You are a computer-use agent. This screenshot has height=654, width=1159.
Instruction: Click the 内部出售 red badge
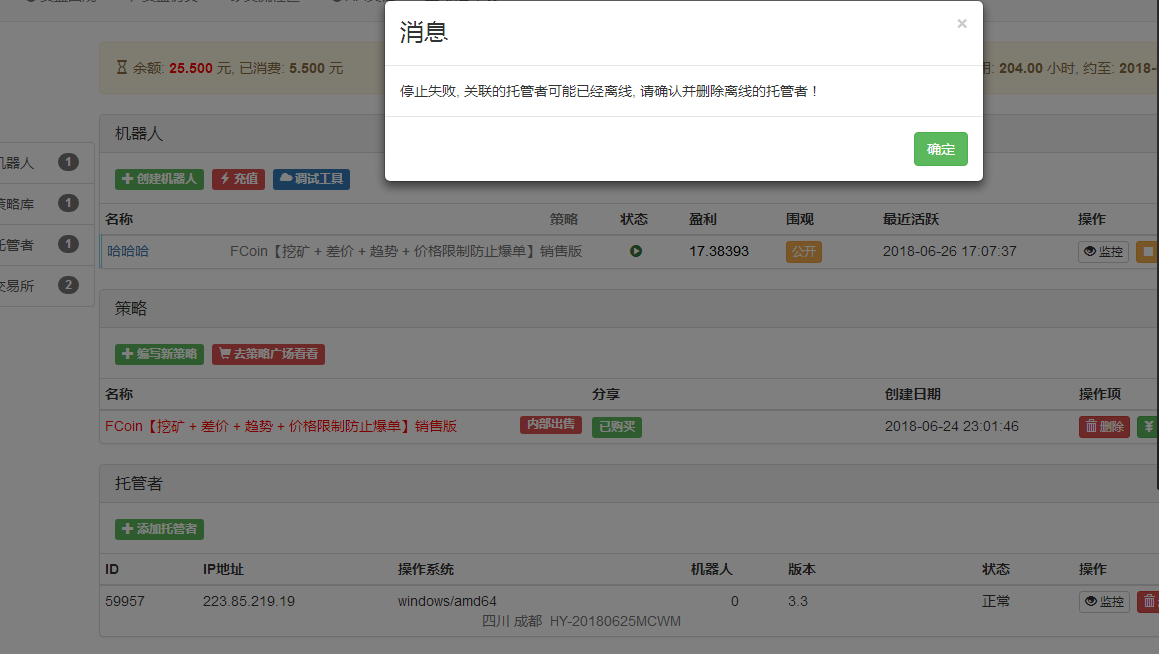pyautogui.click(x=551, y=425)
